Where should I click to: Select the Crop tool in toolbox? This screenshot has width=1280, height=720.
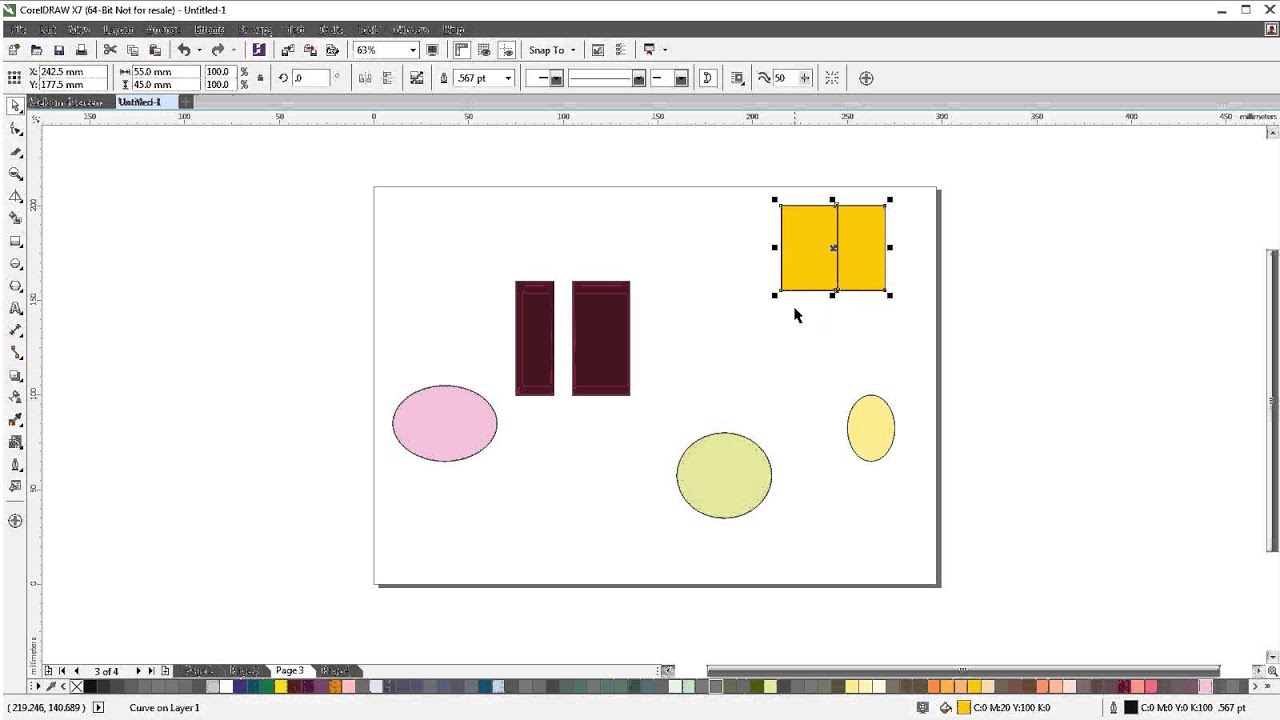click(x=15, y=152)
